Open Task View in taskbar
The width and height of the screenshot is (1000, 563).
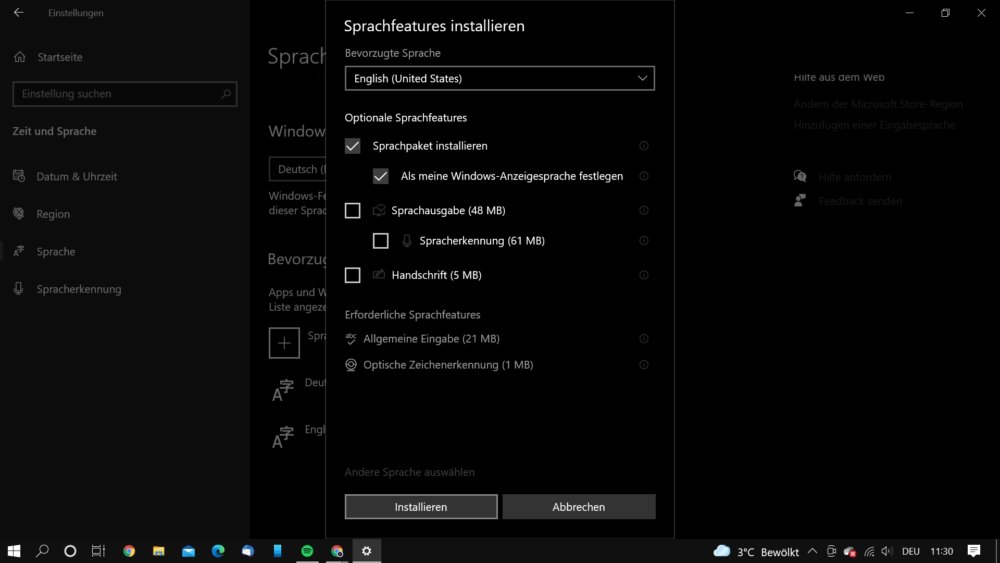coord(98,551)
